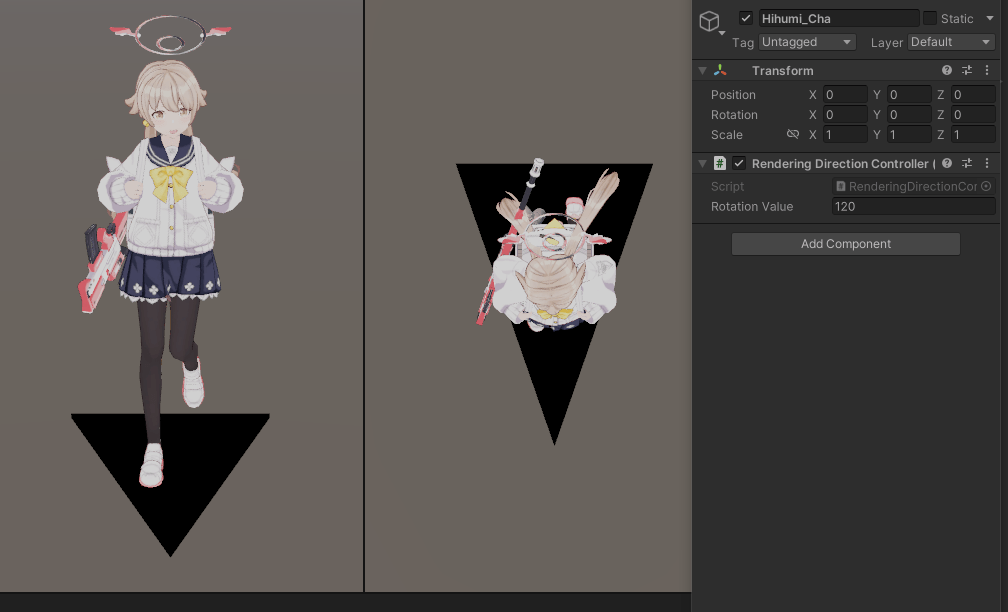1008x612 pixels.
Task: Click Position Y value field
Action: click(910, 94)
